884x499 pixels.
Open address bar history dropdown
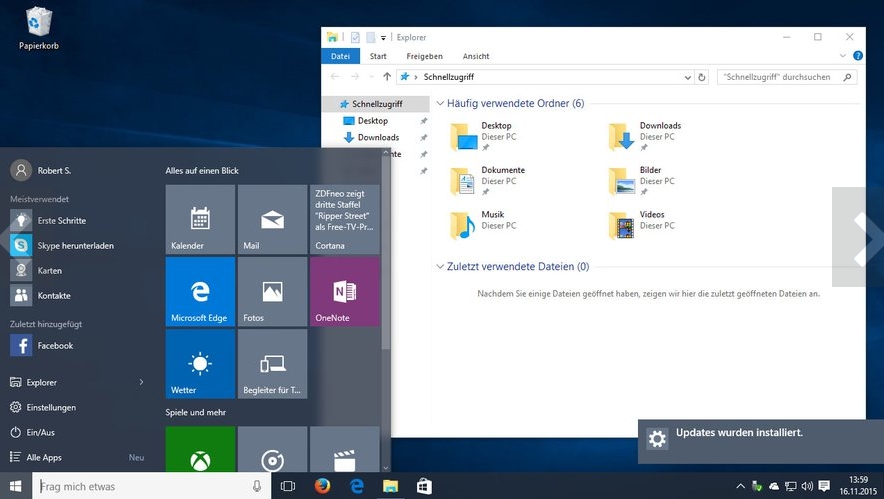[687, 77]
